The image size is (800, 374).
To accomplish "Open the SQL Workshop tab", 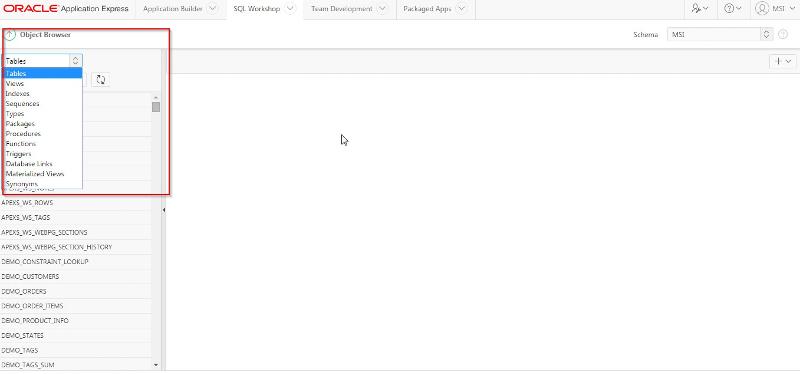I will pos(257,9).
